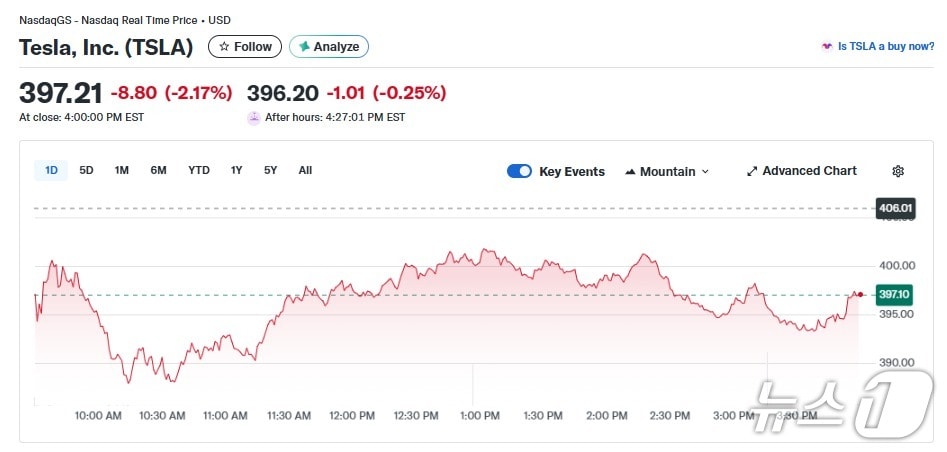Click the 397.10 current price label
Viewport: 947px width, 452px height.
click(x=893, y=294)
